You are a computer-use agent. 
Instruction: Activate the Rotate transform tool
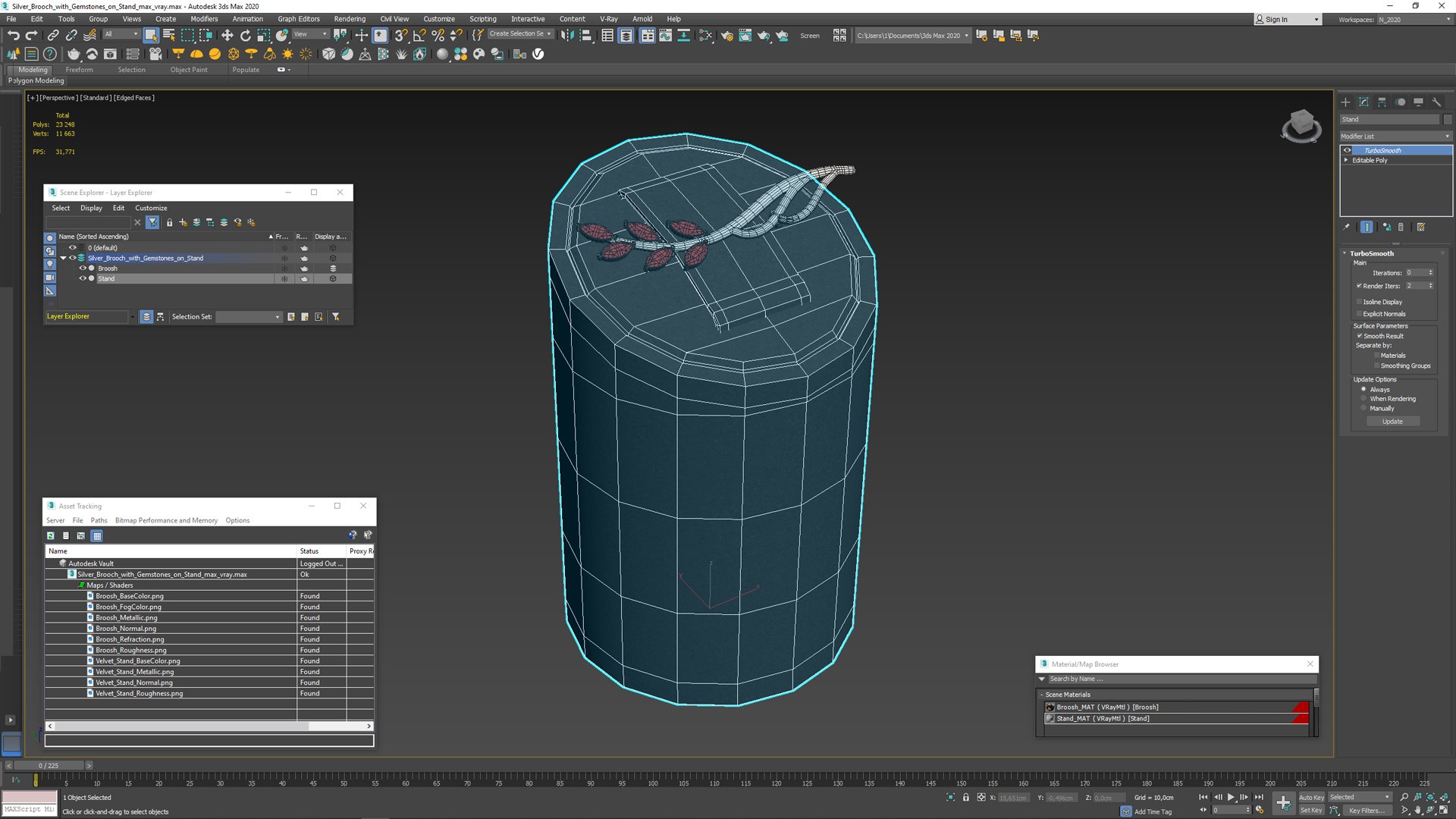coord(245,35)
